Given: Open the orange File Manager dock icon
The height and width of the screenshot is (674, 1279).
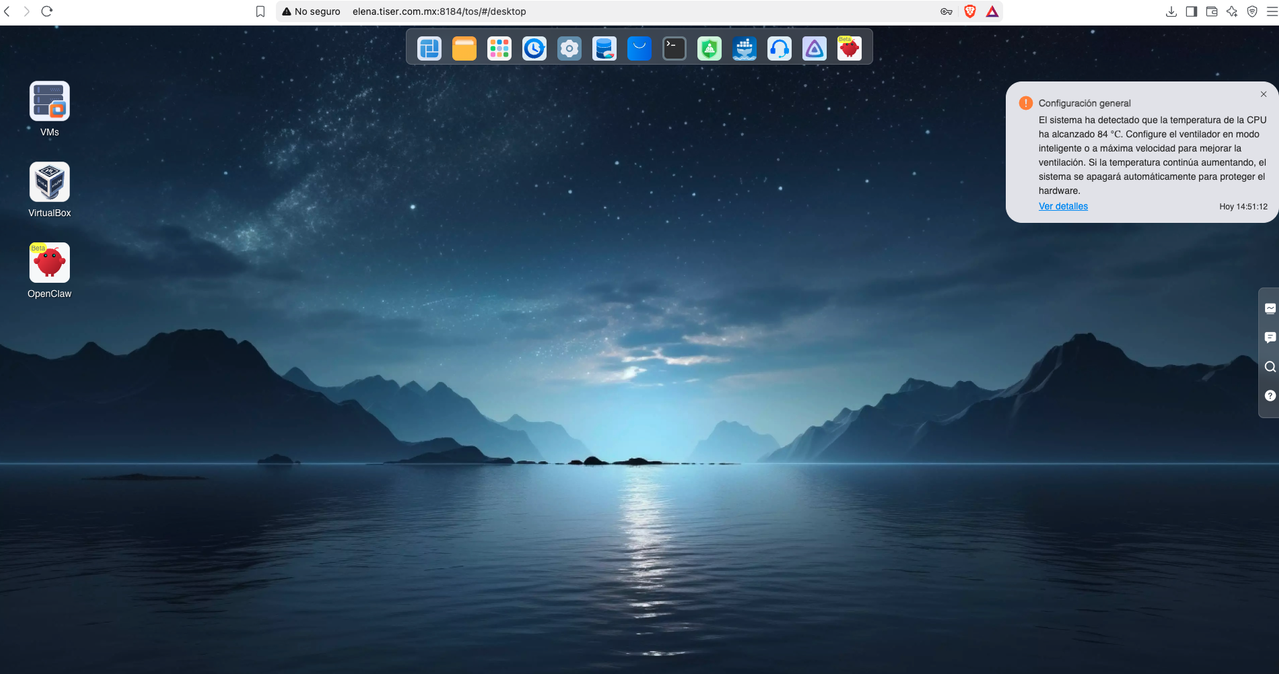Looking at the screenshot, I should [x=464, y=48].
